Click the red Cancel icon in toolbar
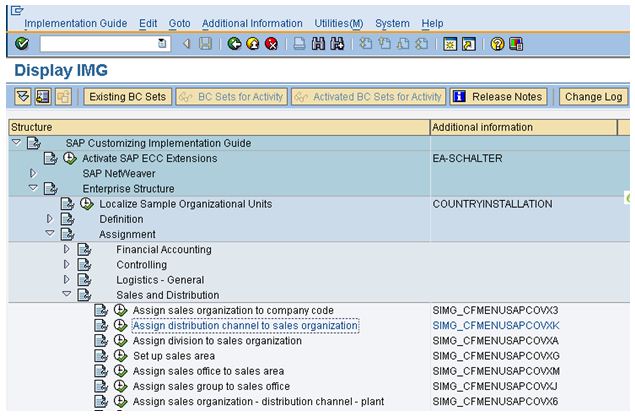Screen dimensions: 635x416 (x=271, y=44)
